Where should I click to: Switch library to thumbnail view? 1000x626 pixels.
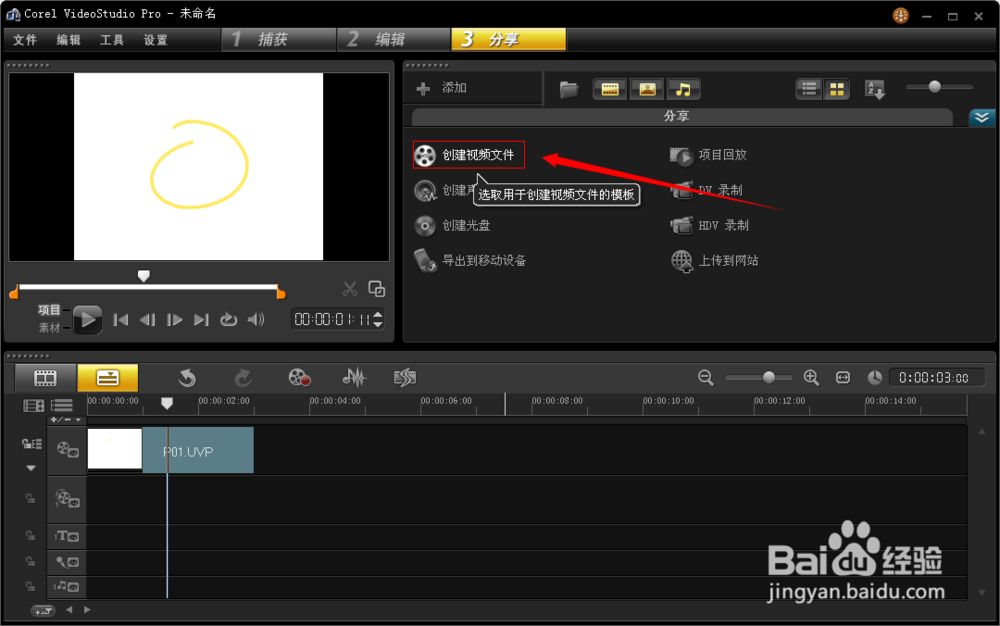pos(837,89)
